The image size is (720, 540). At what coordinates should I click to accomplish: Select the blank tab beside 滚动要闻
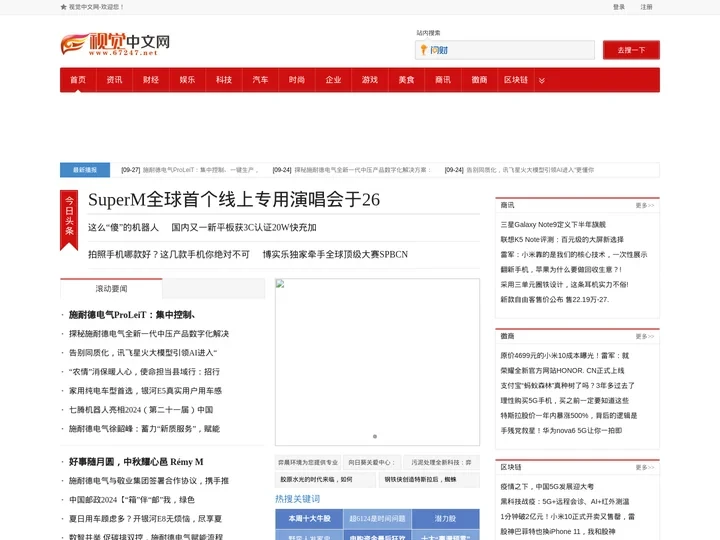tap(214, 289)
